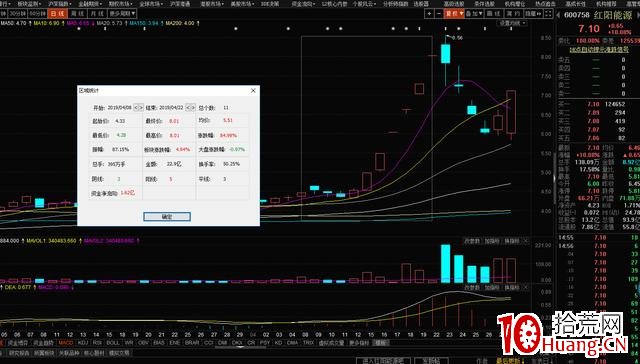This screenshot has width=640, height=364.
Task: Click the stock code 600758
Action: pyautogui.click(x=577, y=15)
